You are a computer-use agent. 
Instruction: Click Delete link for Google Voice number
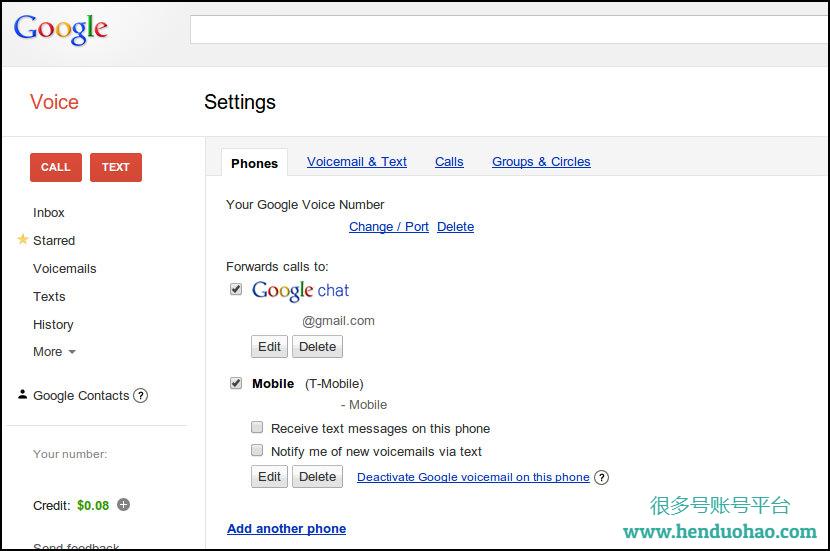click(x=455, y=227)
